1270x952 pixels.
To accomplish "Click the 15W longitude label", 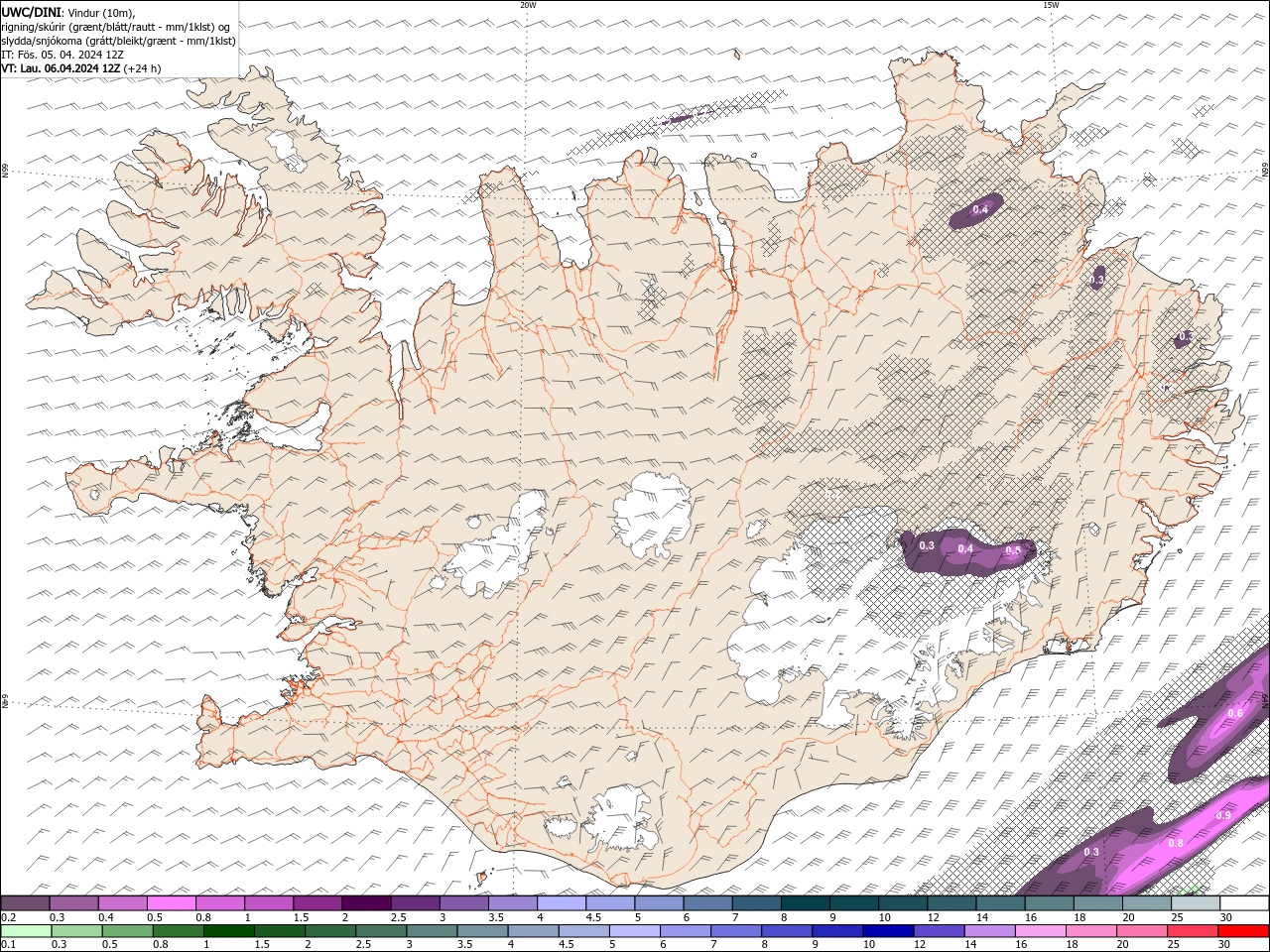I will [1050, 5].
